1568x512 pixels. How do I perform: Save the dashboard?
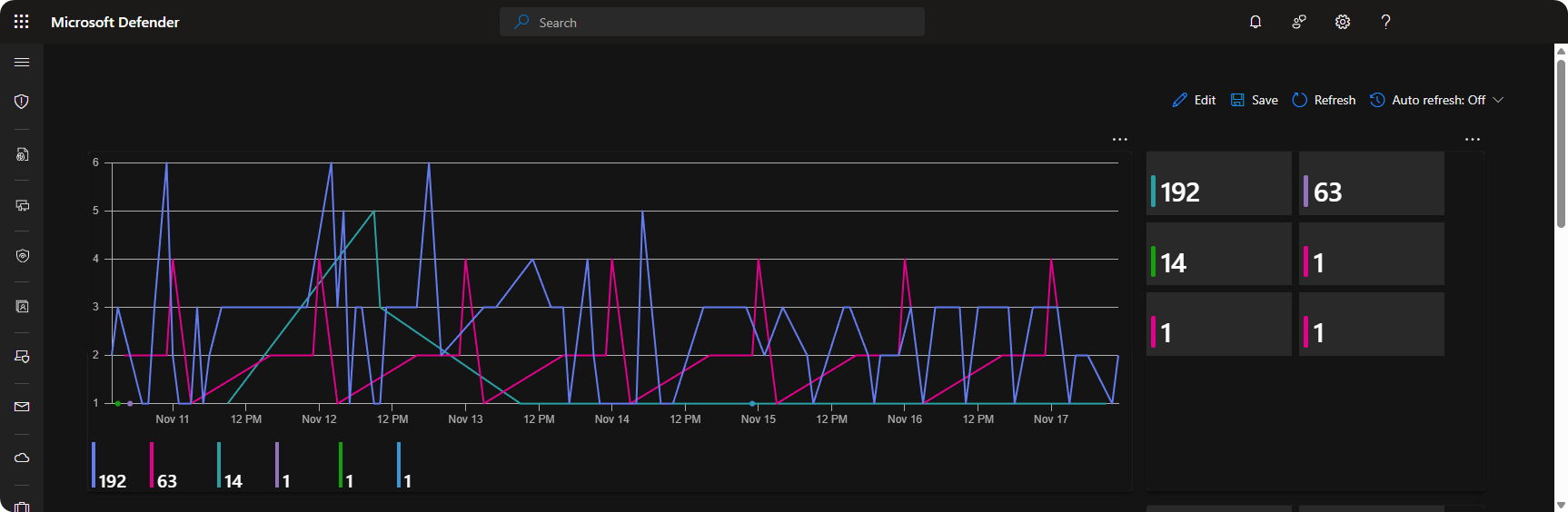pos(1255,100)
